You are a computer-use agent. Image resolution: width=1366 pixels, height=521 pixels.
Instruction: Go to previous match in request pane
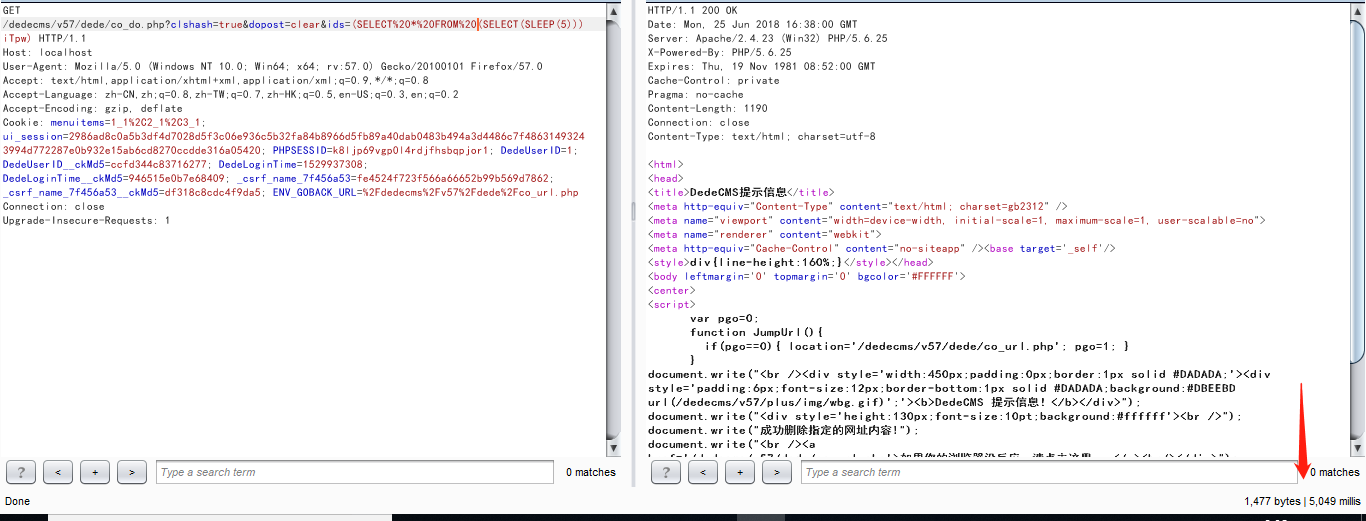coord(58,472)
